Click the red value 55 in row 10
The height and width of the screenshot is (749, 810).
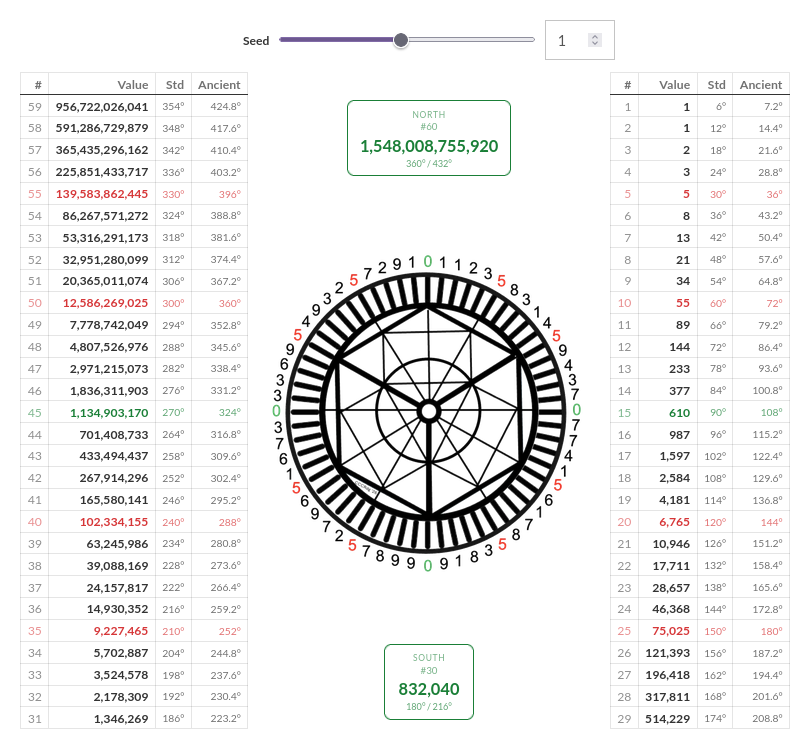pos(683,303)
